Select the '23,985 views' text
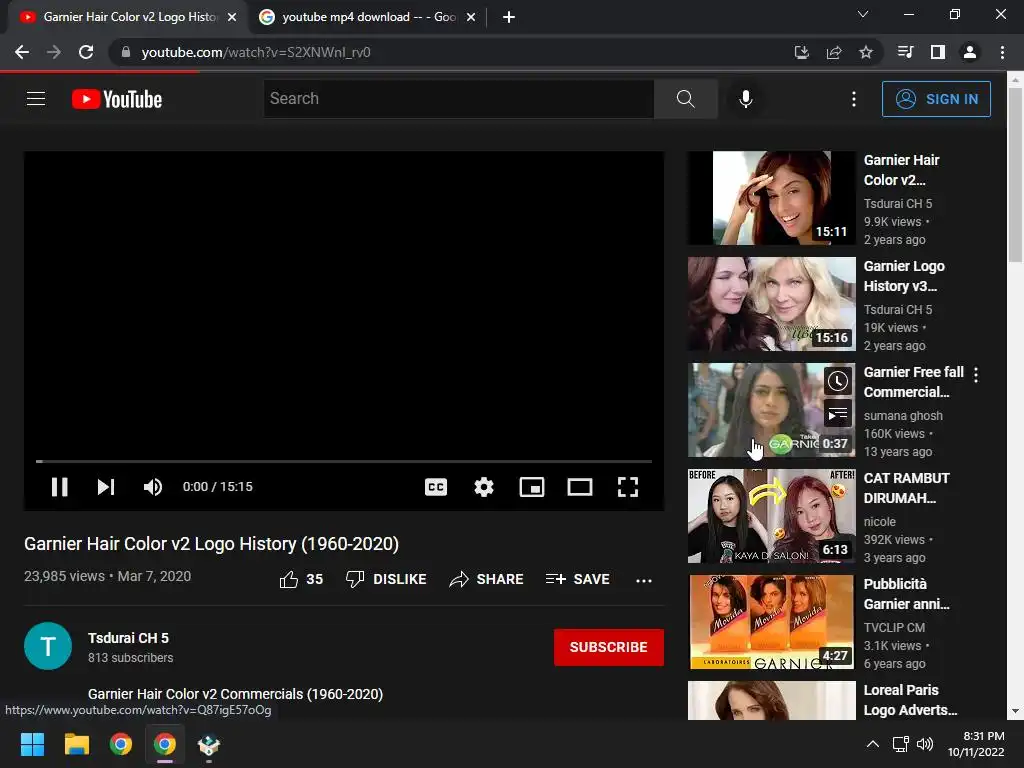The height and width of the screenshot is (768, 1024). pos(64,576)
